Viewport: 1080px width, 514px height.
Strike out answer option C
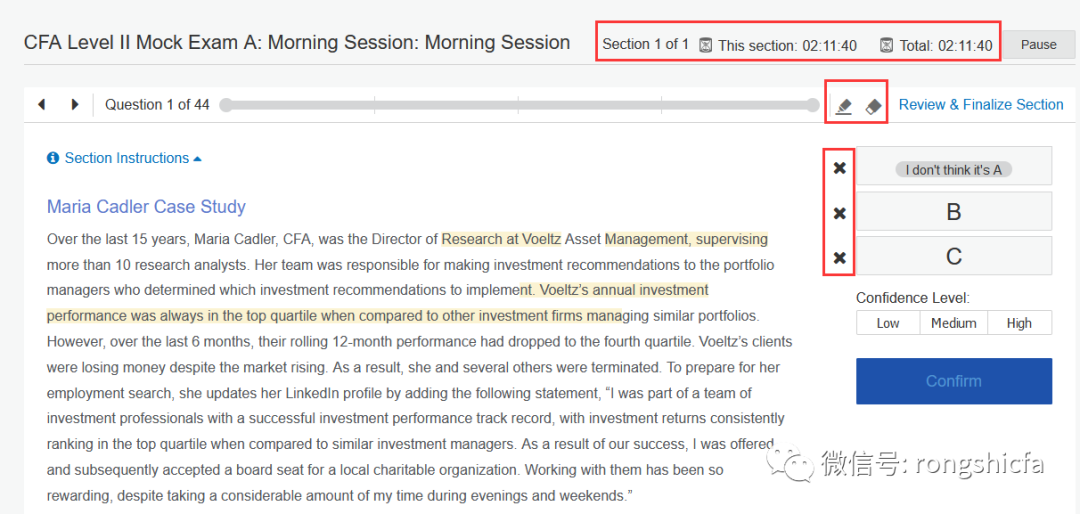pos(840,258)
